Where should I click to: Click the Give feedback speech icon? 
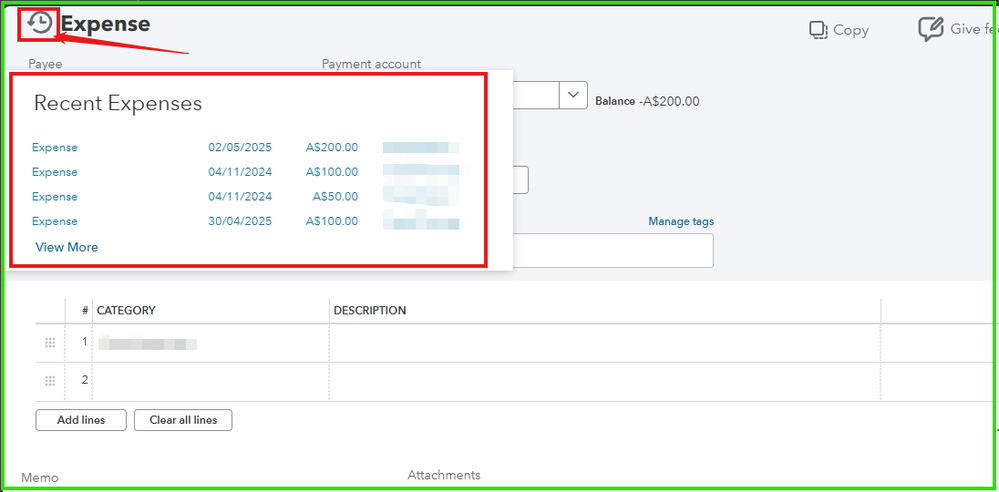(x=931, y=29)
